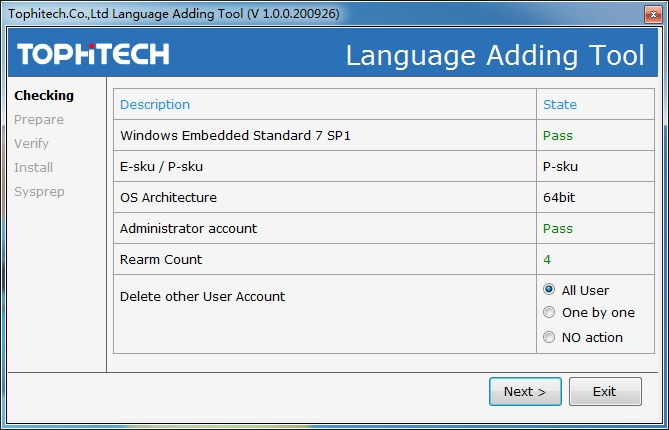Click the State column header
669x430 pixels.
click(559, 105)
